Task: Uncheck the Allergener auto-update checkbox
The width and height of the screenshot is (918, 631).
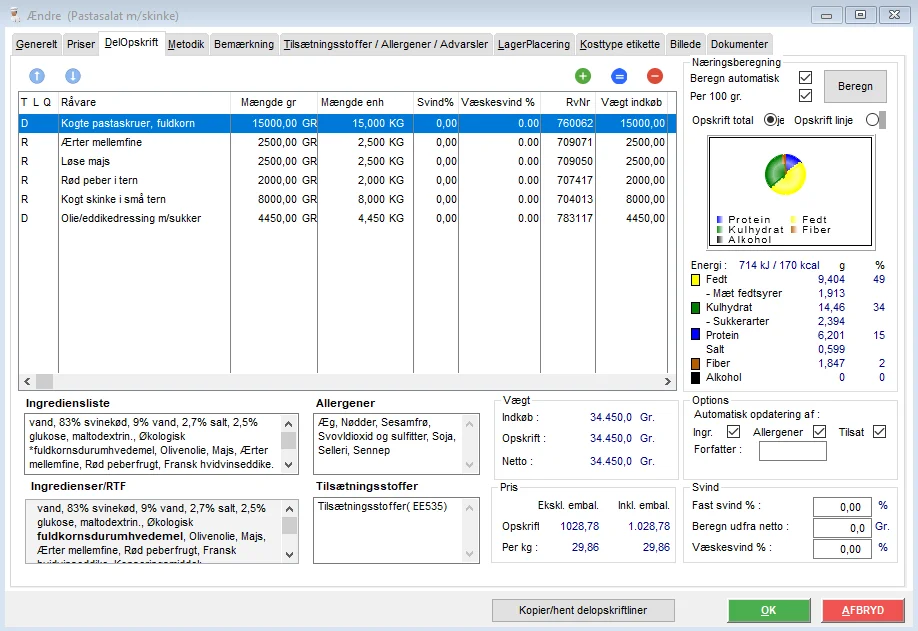Action: [820, 432]
